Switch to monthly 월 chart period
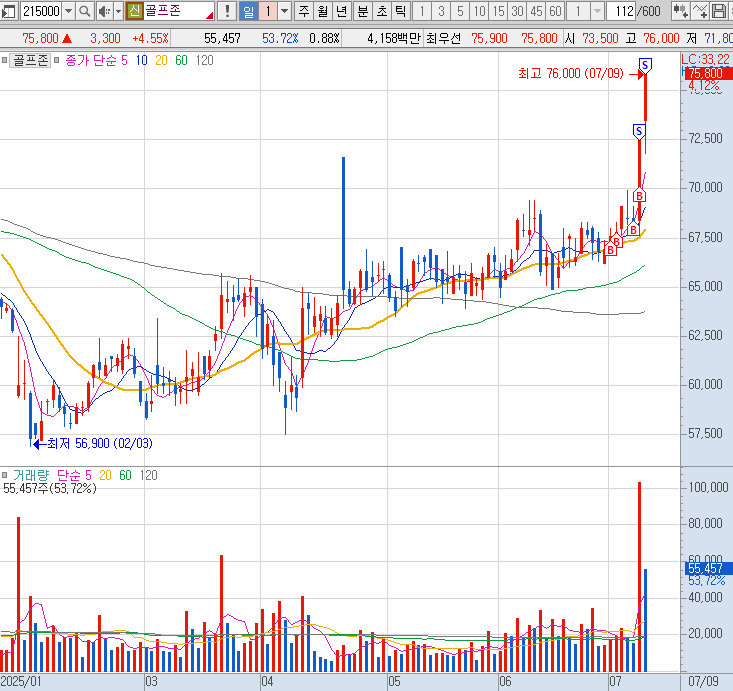Screen dimensions: 733x691 point(322,11)
